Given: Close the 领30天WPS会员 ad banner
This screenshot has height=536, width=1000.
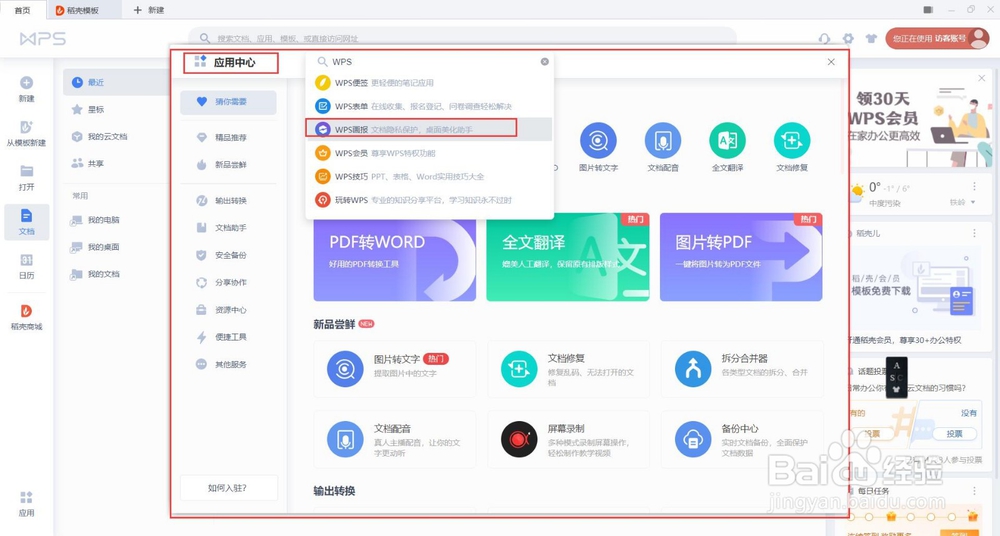Looking at the screenshot, I should click(982, 78).
